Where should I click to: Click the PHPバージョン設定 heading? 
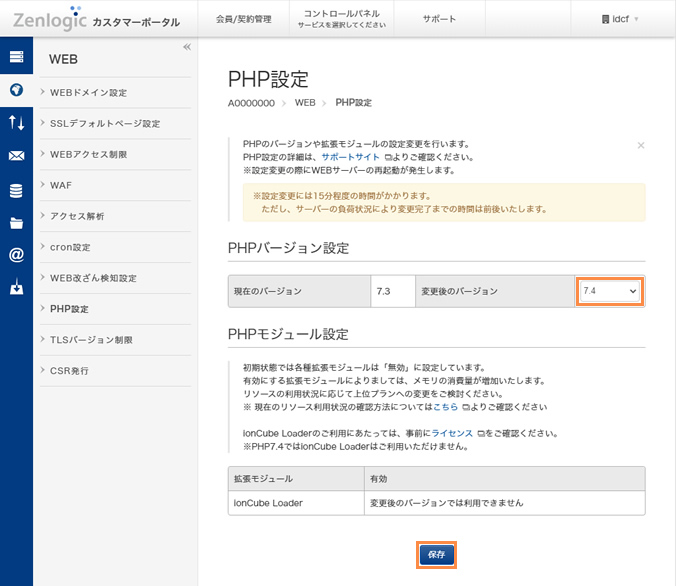click(288, 248)
